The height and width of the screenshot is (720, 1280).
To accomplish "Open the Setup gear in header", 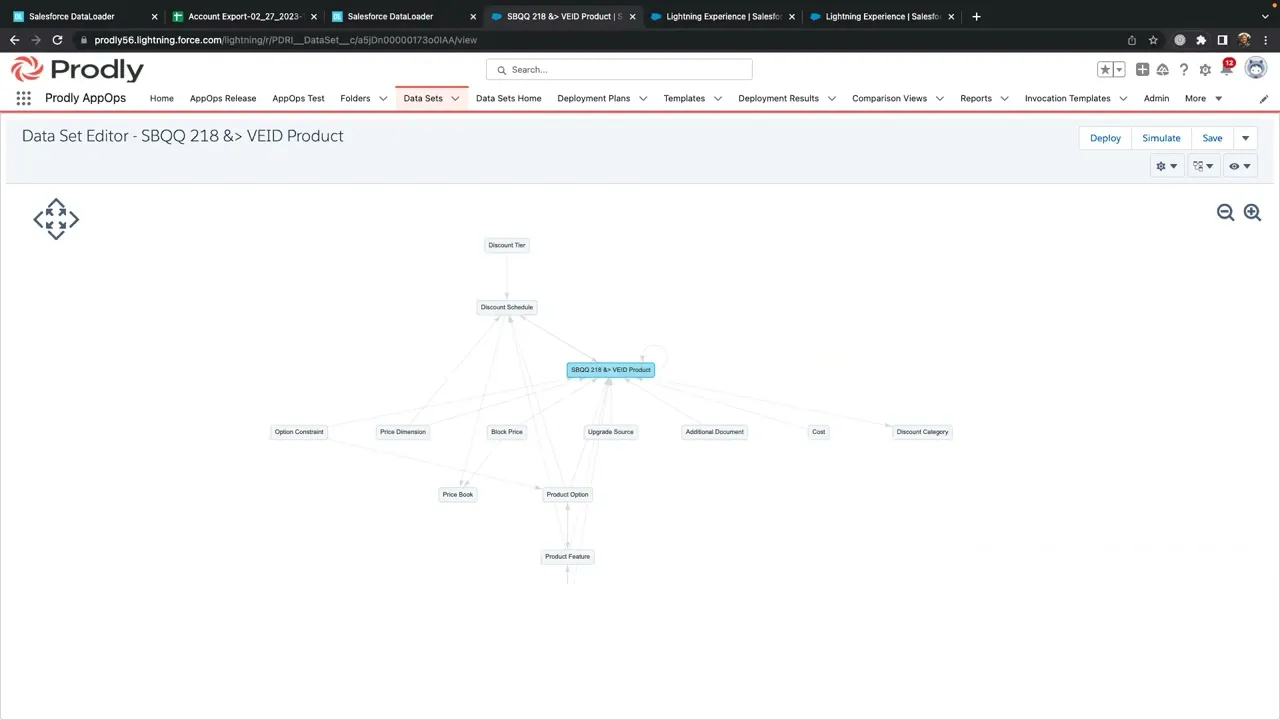I will pos(1205,70).
